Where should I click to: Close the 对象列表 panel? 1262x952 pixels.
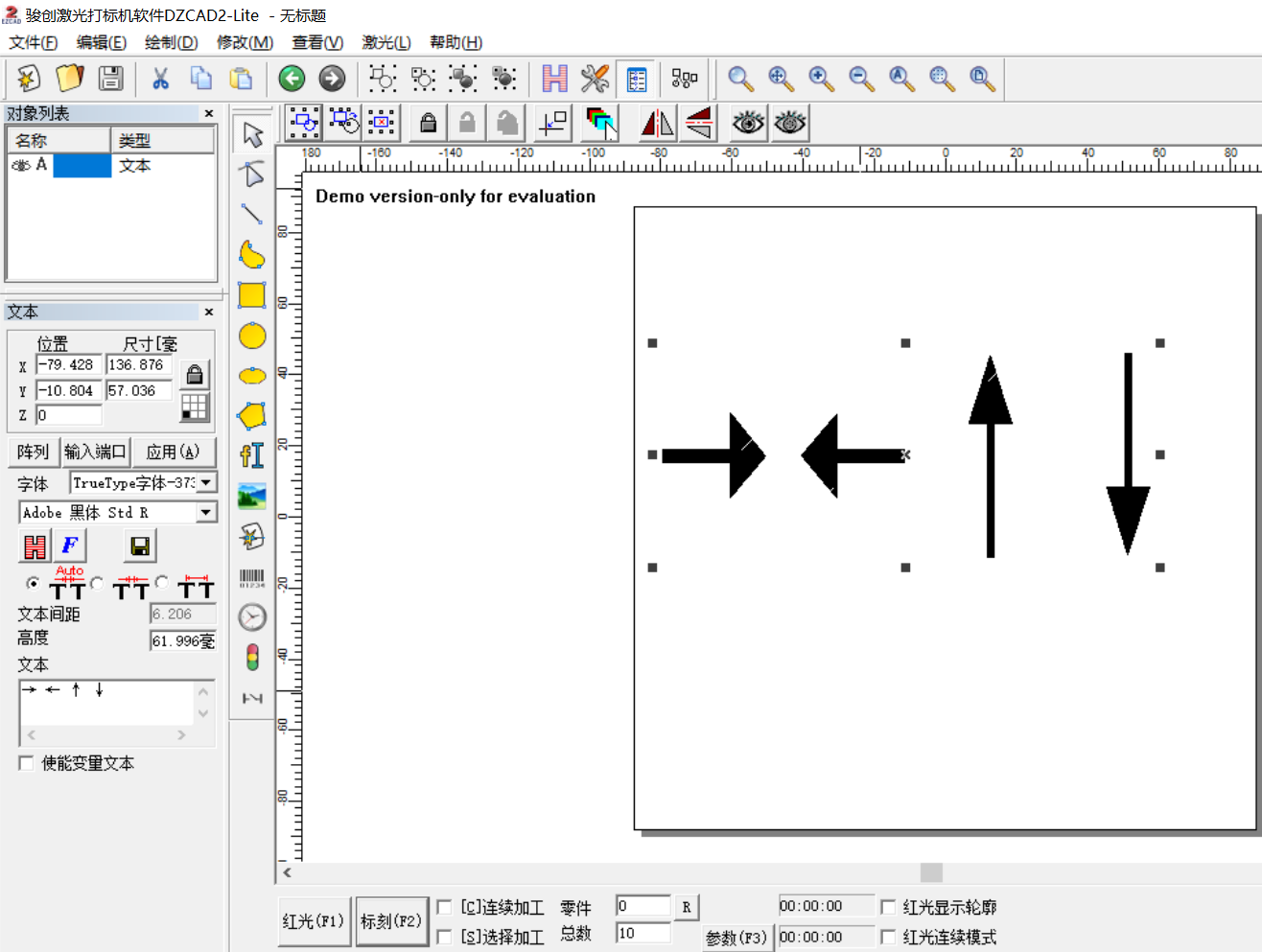click(x=209, y=113)
